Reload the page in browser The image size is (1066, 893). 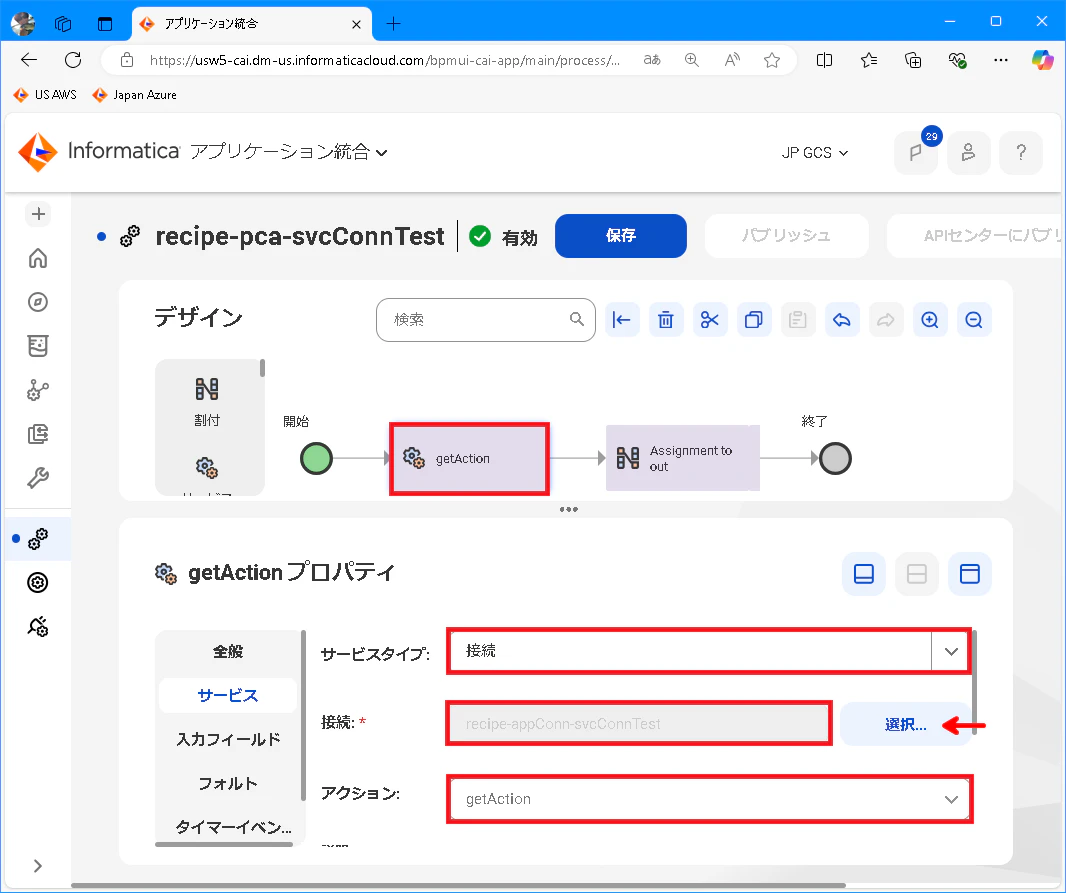pos(73,60)
